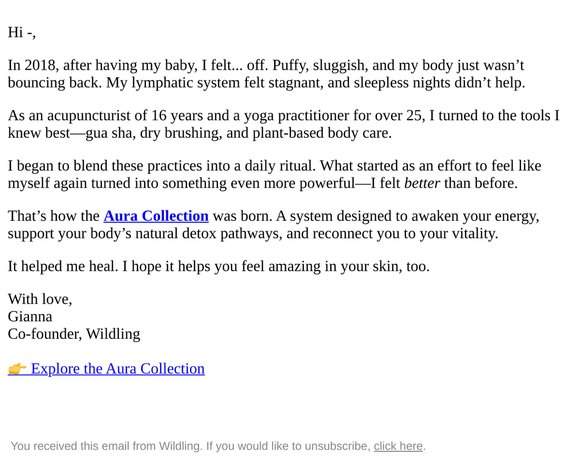Click the signature name 'Gianna'
580x457 pixels.
(30, 316)
